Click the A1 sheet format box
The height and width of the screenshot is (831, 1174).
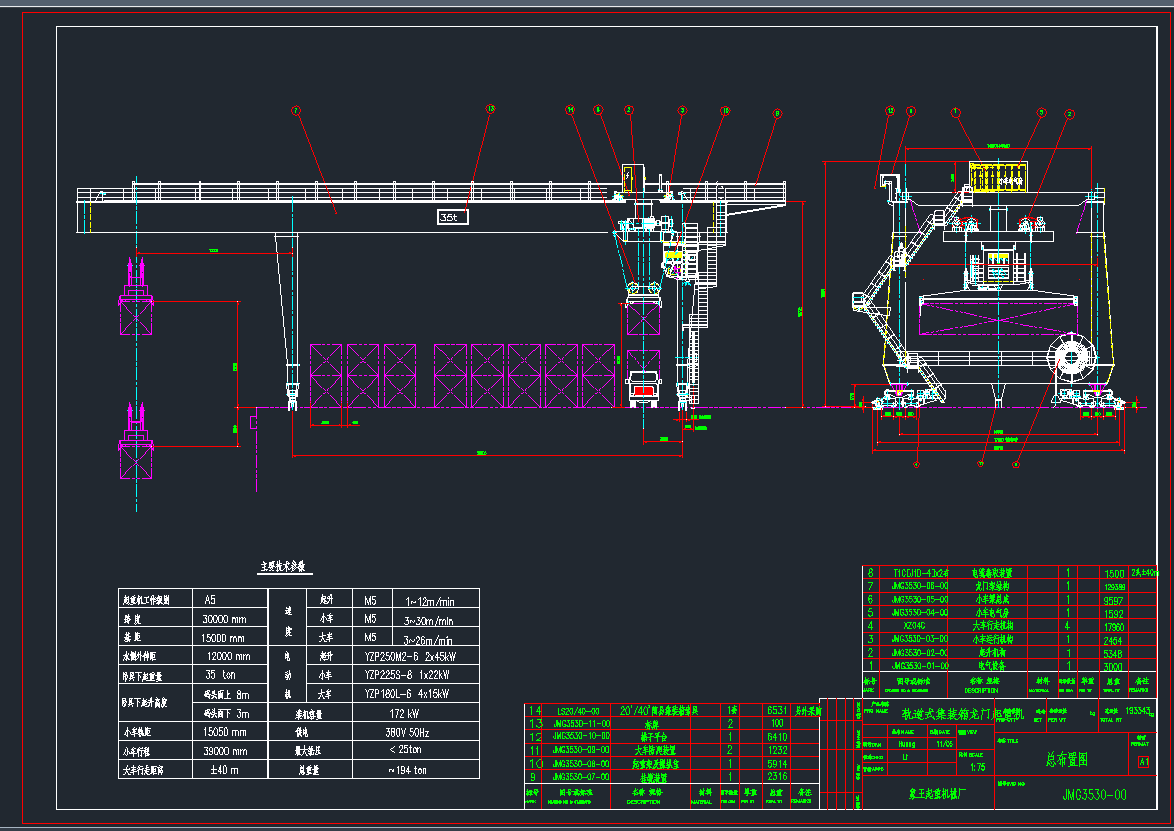(x=1143, y=762)
